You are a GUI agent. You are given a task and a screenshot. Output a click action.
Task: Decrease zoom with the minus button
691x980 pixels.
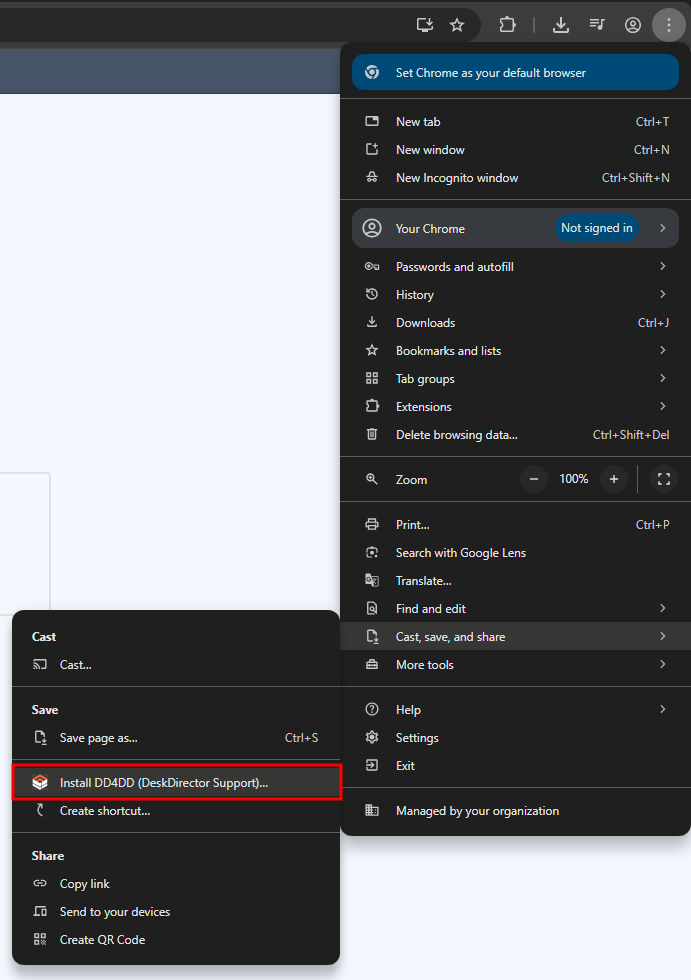coord(534,479)
